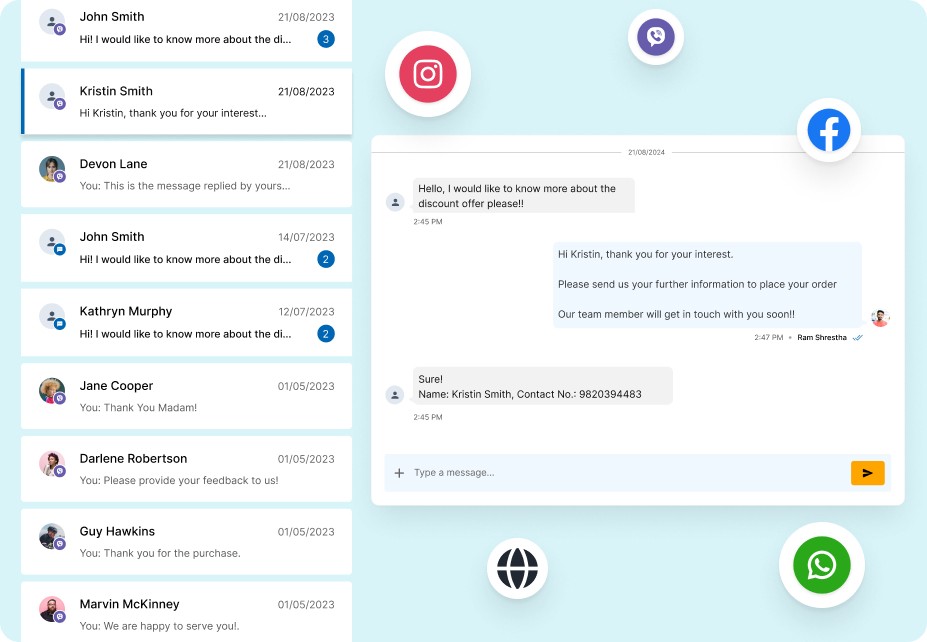Click the plus attachment icon in message bar

point(399,473)
